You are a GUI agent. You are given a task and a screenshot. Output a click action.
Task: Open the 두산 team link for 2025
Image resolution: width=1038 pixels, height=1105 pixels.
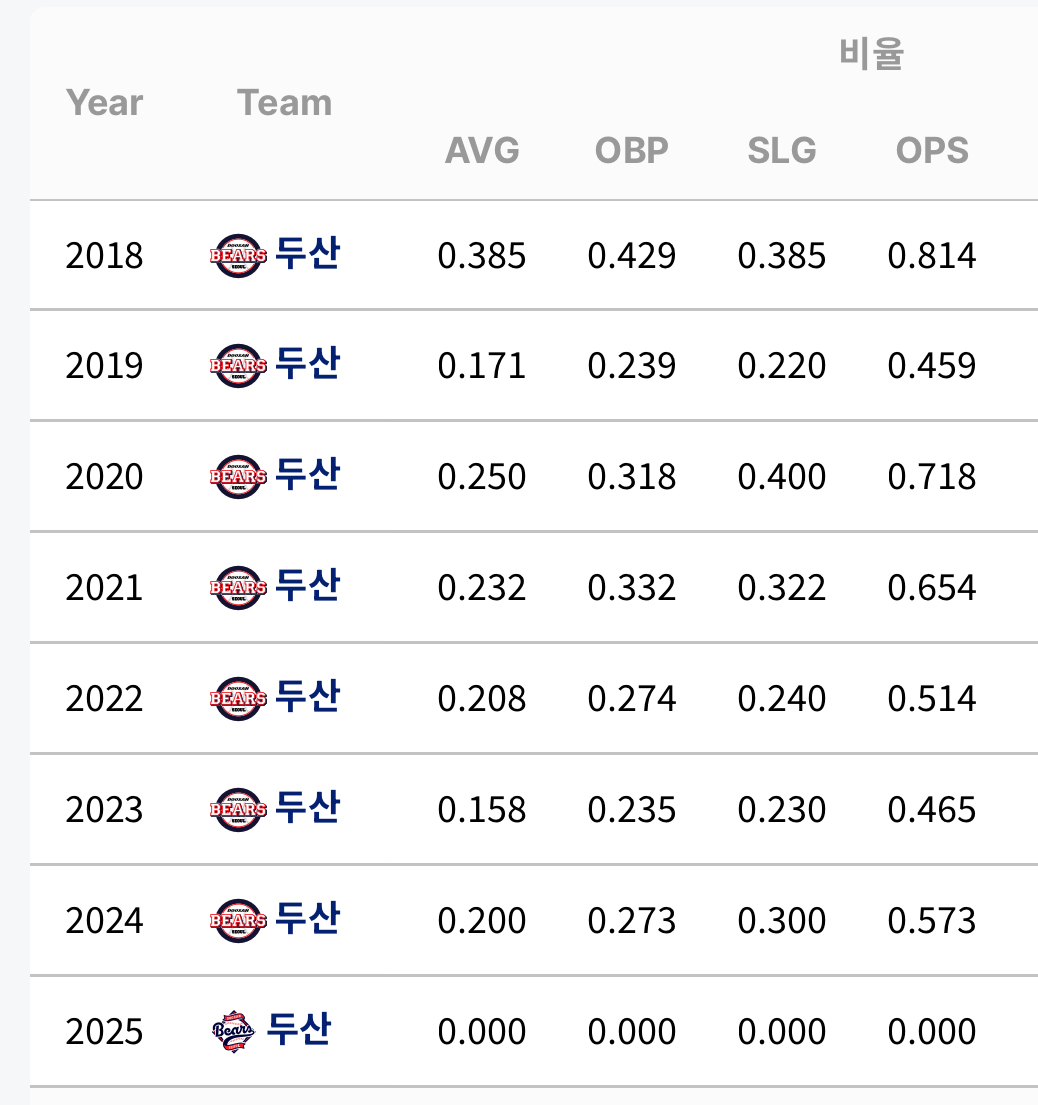point(299,1030)
